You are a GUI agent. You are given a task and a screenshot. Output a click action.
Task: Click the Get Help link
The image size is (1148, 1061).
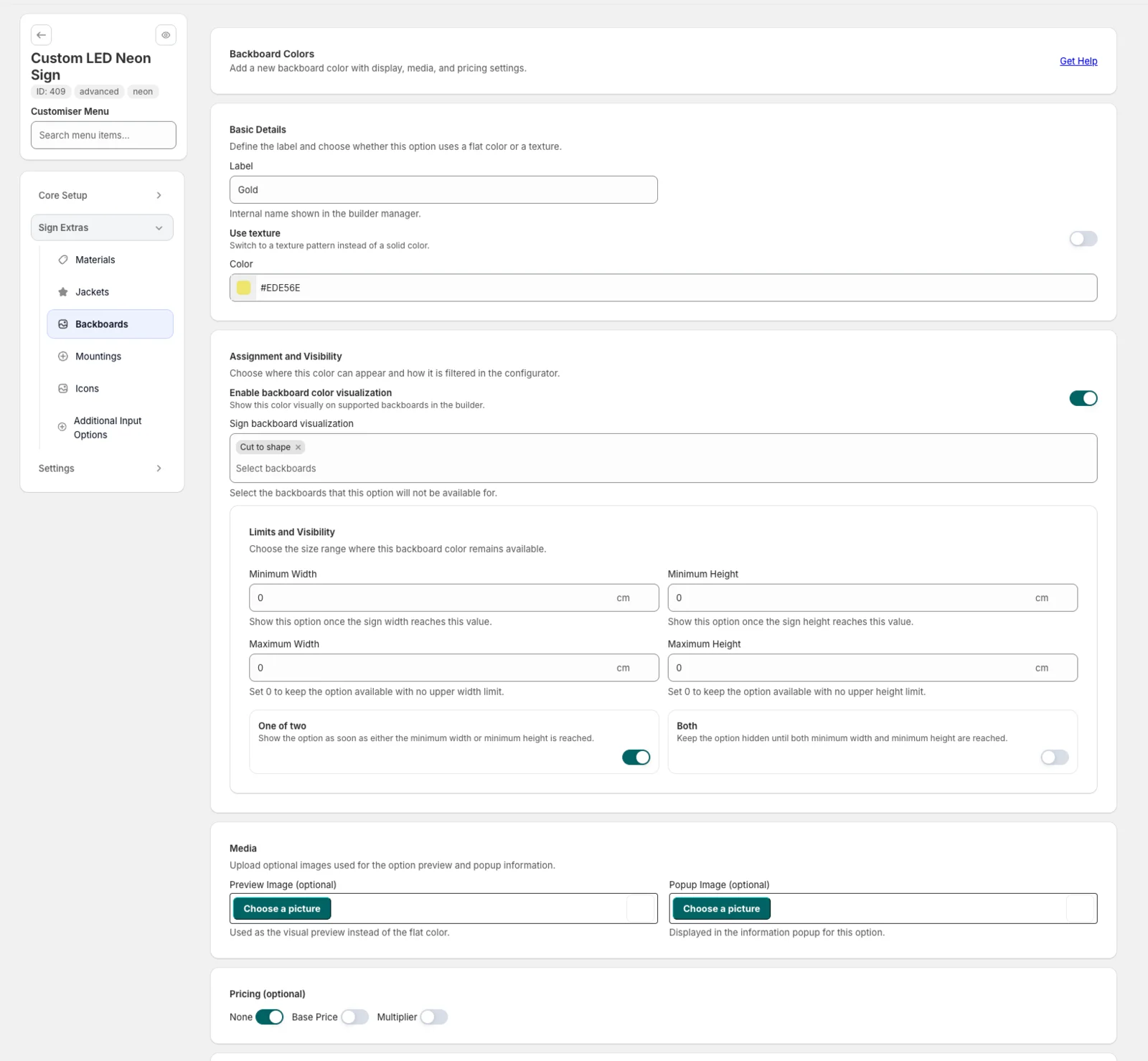click(1078, 61)
